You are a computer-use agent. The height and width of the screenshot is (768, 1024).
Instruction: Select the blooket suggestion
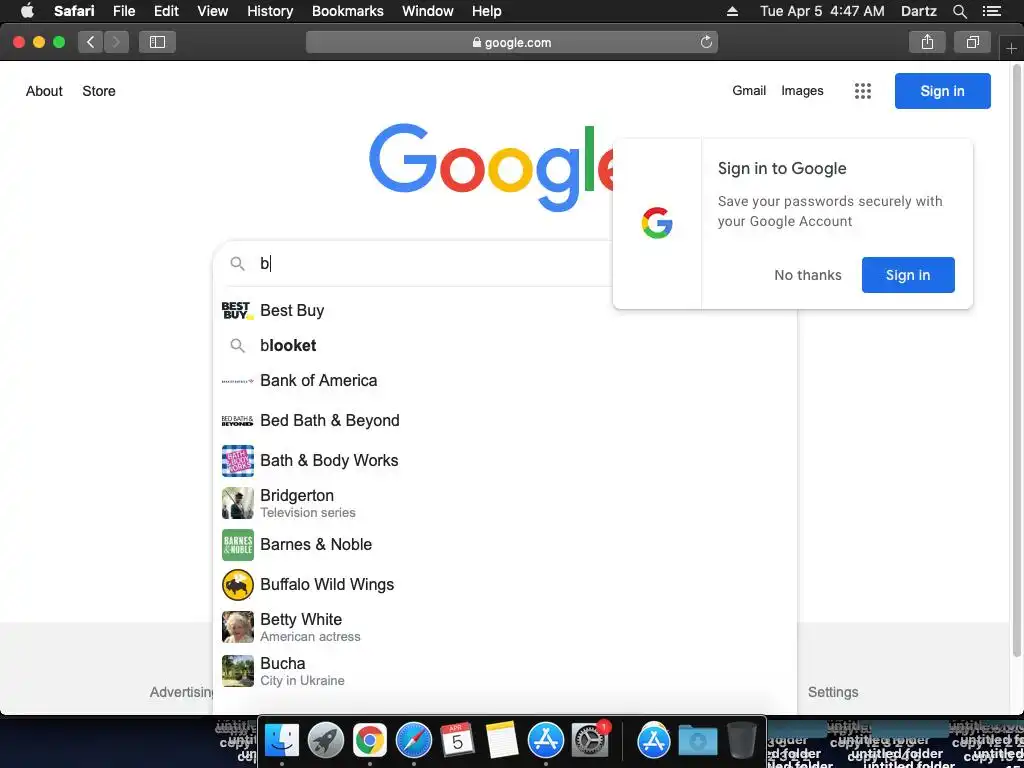click(505, 345)
